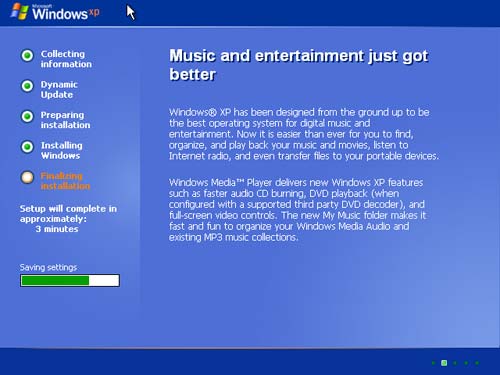500x375 pixels.
Task: Click the Saving settings status text
Action: pos(48,267)
